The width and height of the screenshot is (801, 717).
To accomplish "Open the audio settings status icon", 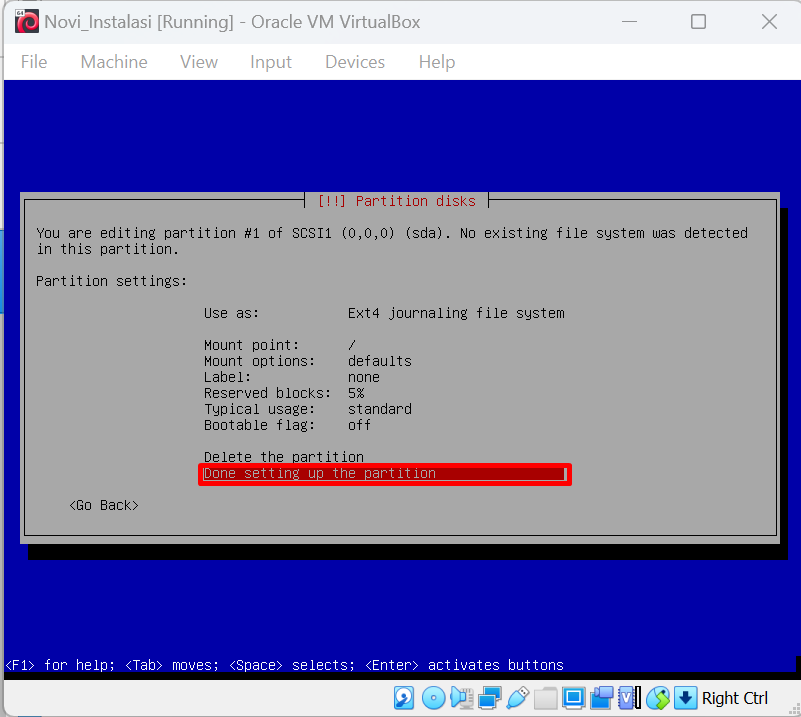I will [x=461, y=698].
